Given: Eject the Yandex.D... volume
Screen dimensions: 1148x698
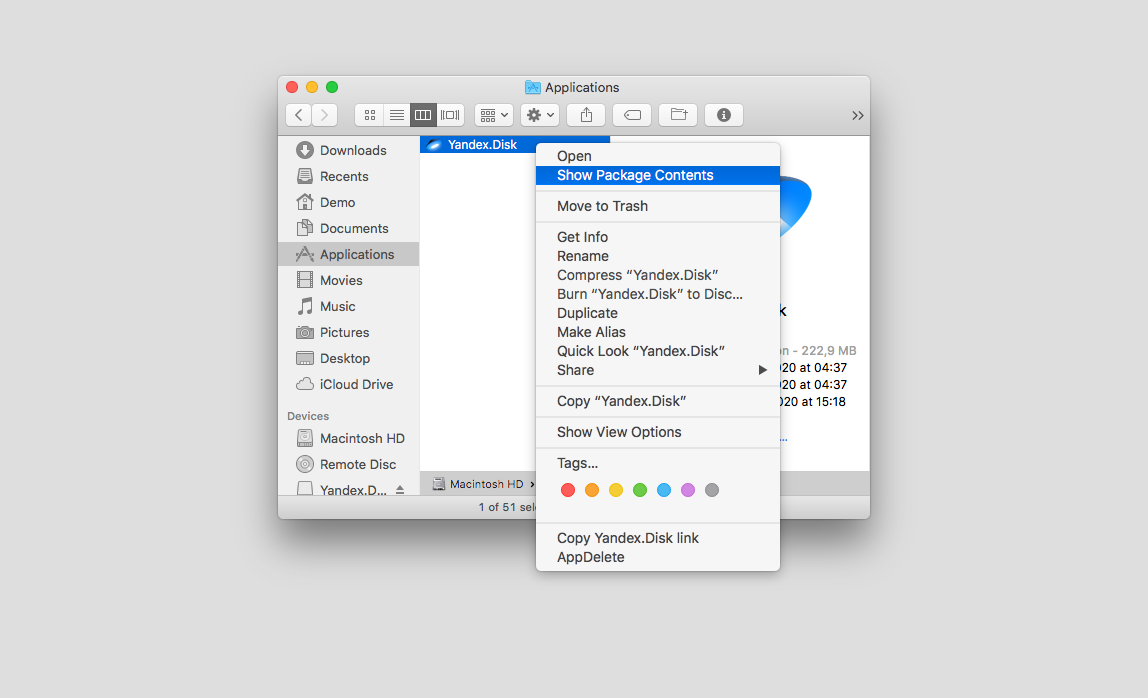Looking at the screenshot, I should coord(400,489).
